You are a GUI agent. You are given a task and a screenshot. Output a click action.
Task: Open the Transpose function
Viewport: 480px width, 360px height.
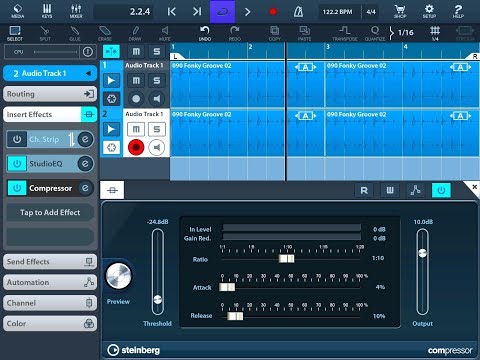(345, 33)
